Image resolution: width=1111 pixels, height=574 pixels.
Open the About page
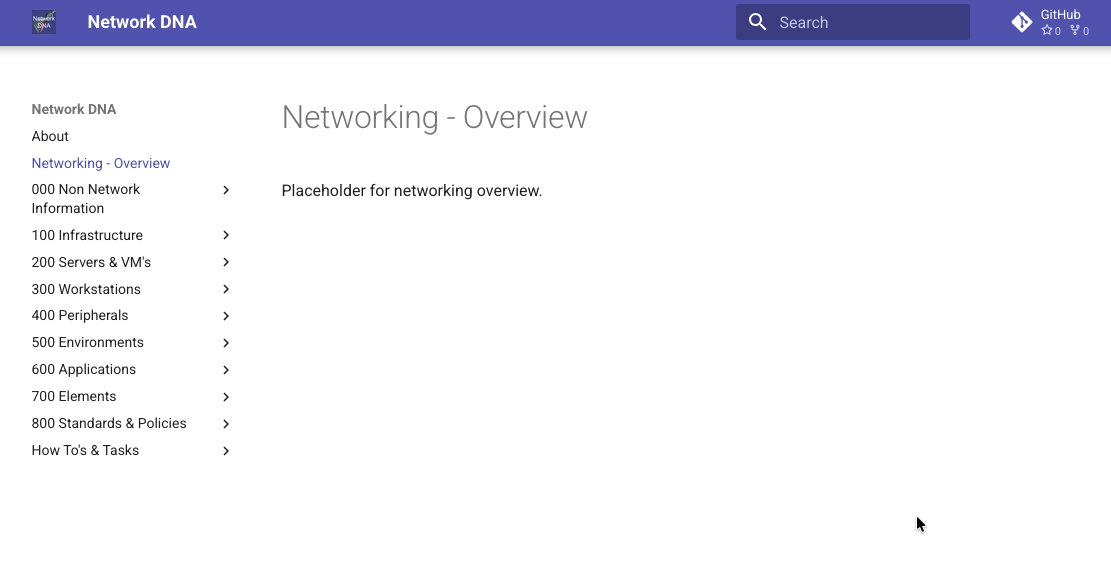coord(50,136)
